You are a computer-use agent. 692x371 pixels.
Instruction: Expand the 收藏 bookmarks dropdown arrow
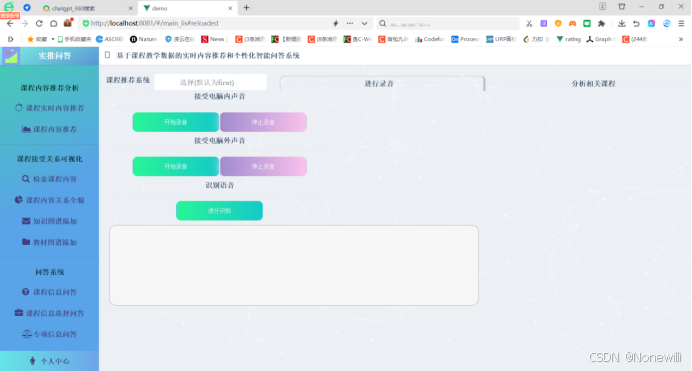coord(53,39)
